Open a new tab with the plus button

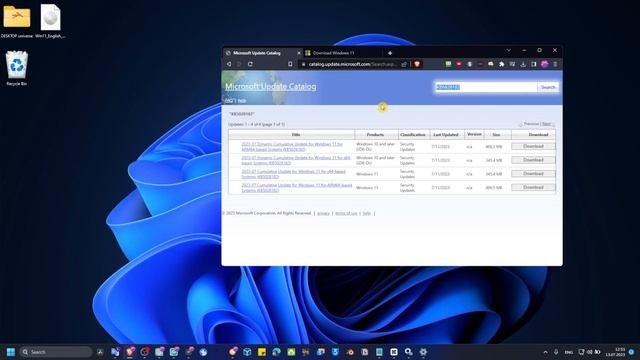point(390,53)
